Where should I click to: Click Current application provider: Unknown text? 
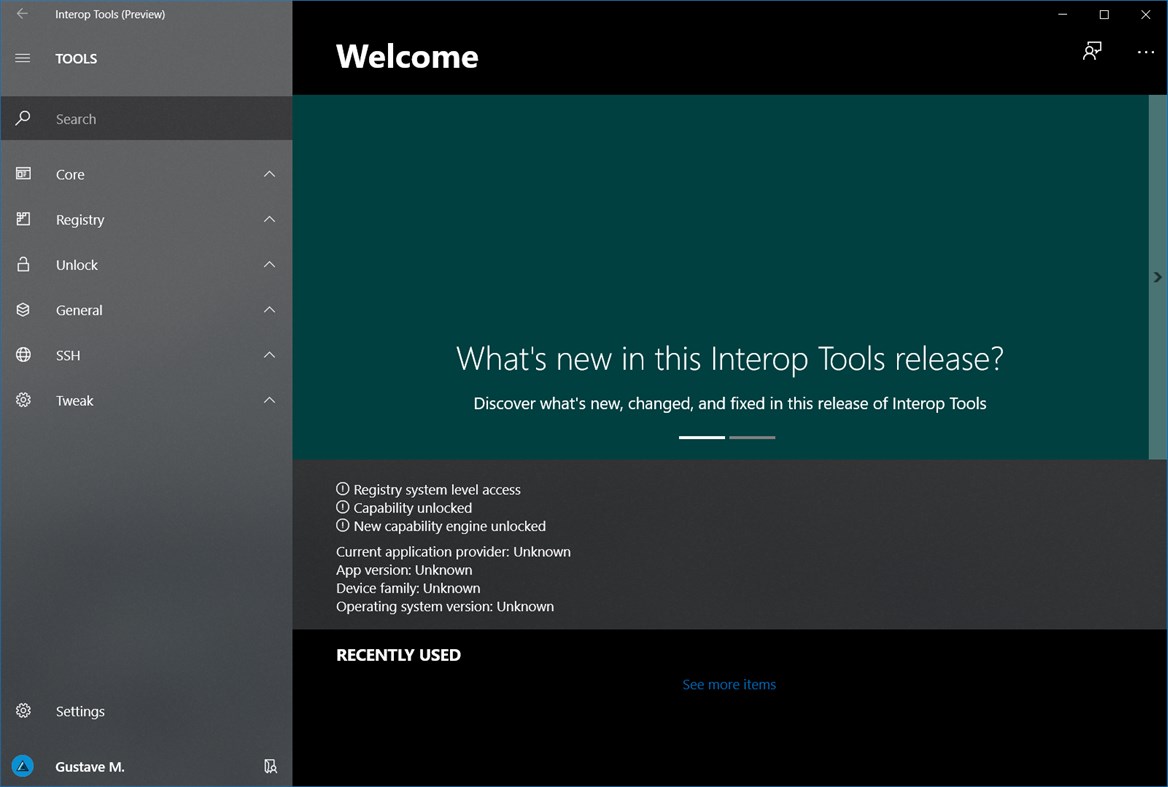tap(453, 552)
